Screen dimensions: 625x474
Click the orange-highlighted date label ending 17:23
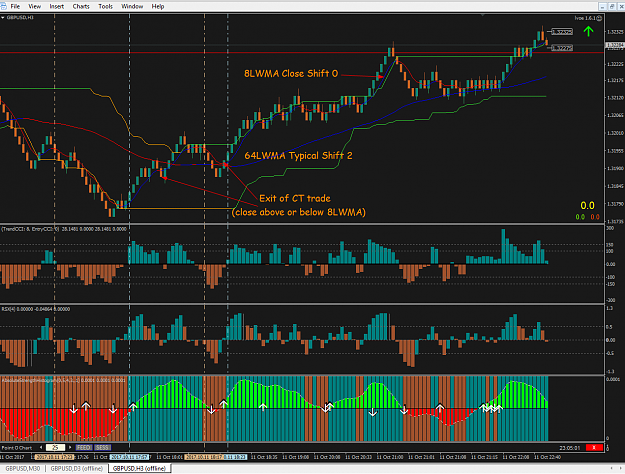54,457
